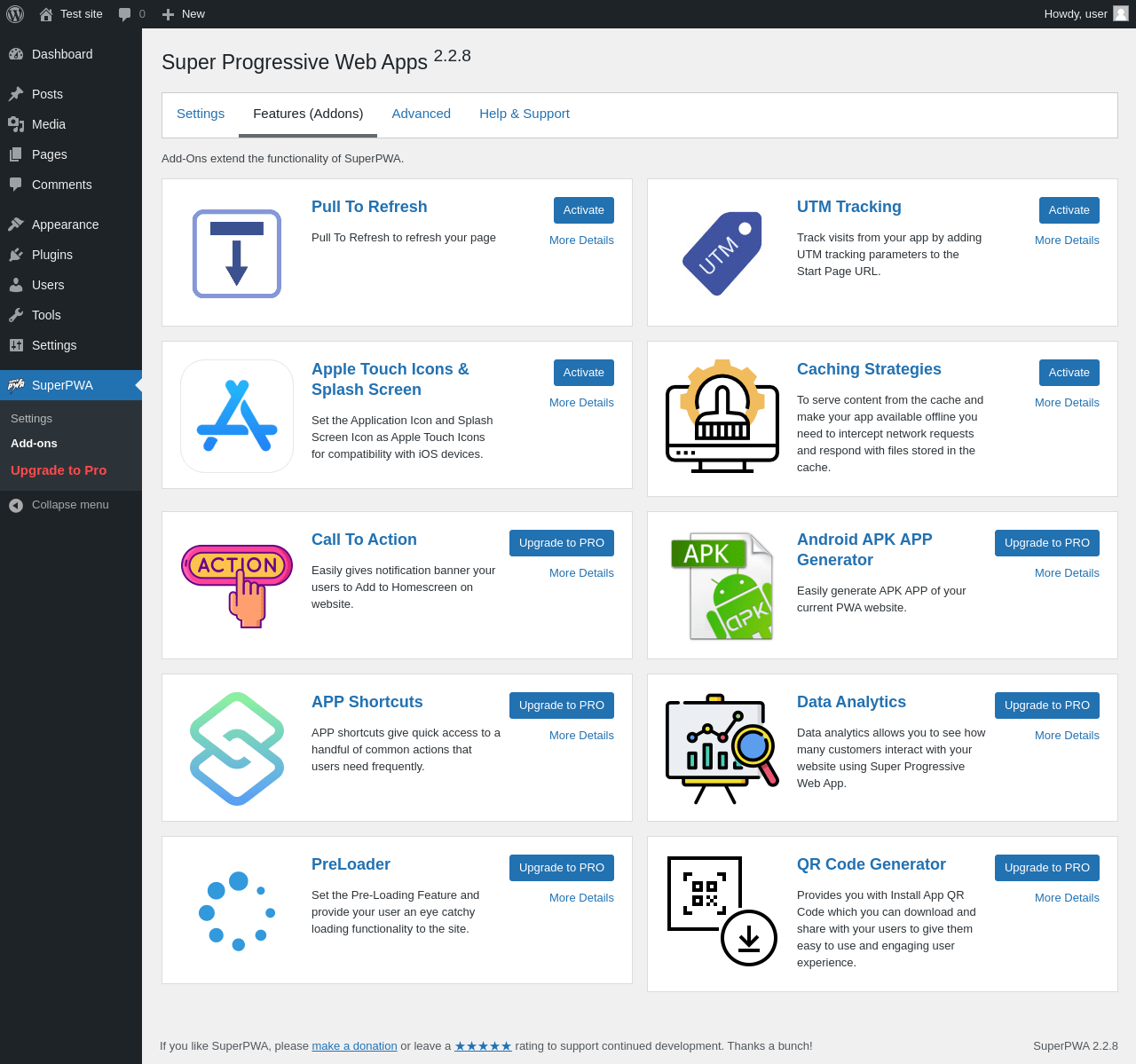Open Settings under the SuperPWA submenu

coord(31,418)
